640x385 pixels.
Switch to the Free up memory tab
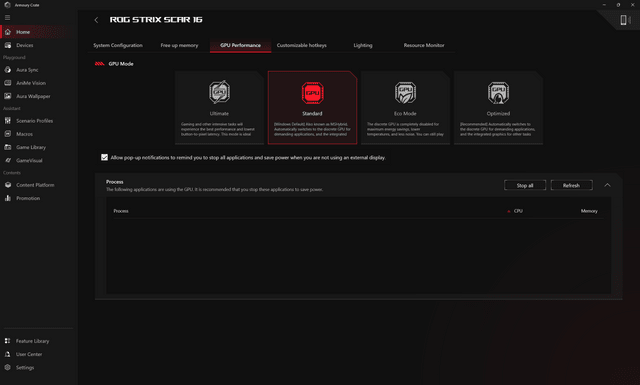click(179, 45)
